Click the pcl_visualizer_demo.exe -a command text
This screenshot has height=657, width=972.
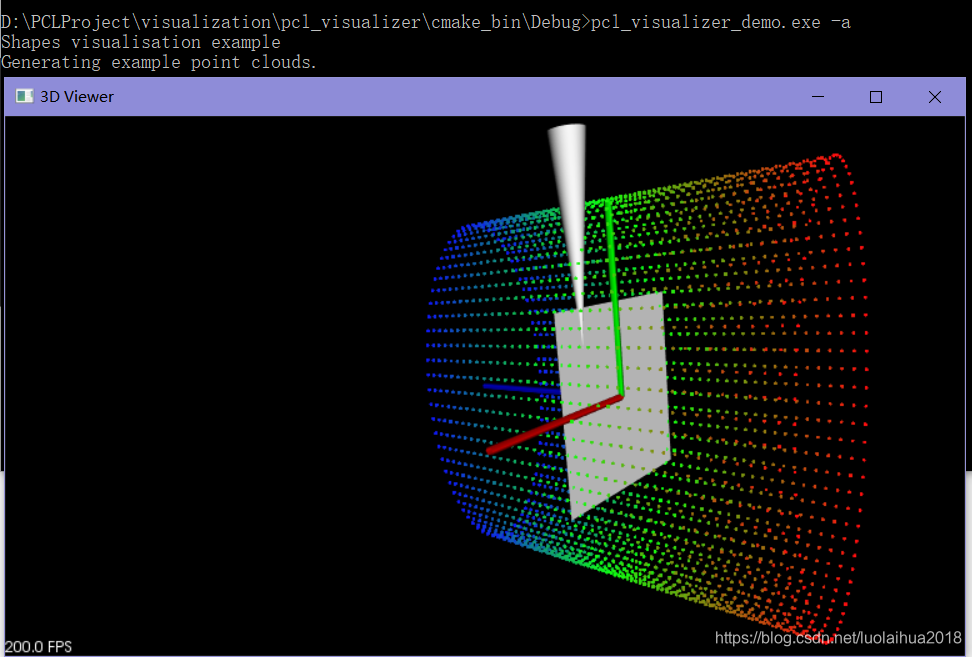[x=720, y=22]
